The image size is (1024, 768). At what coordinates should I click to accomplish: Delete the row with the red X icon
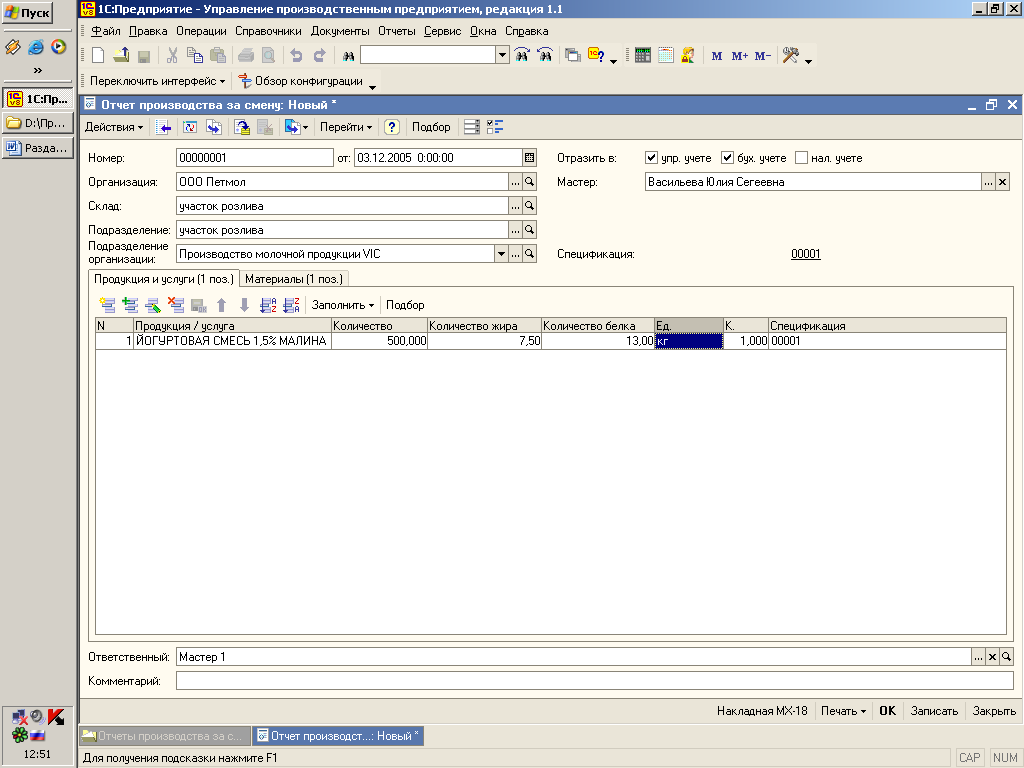click(176, 304)
